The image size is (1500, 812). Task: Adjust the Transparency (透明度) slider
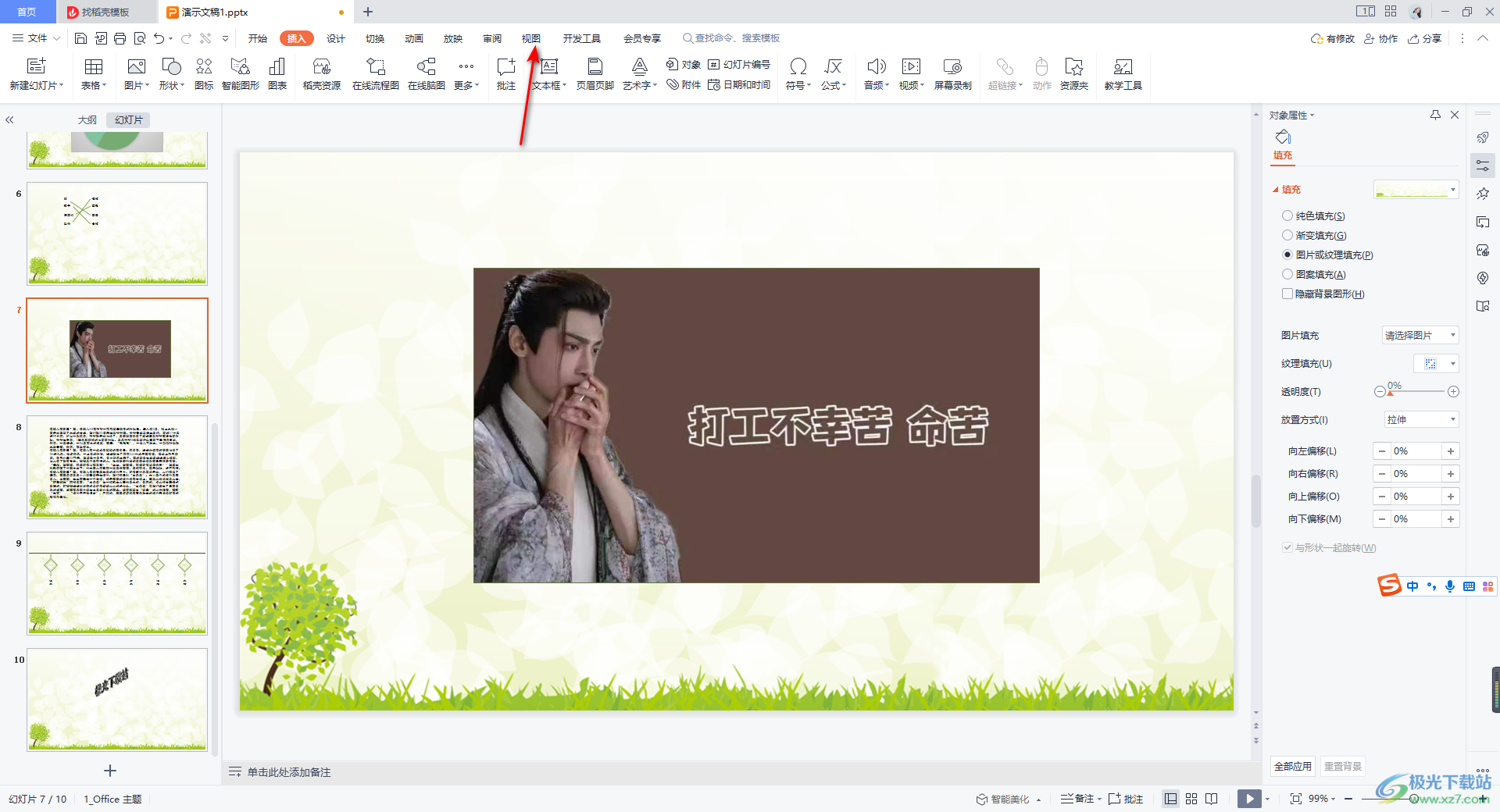click(1416, 391)
